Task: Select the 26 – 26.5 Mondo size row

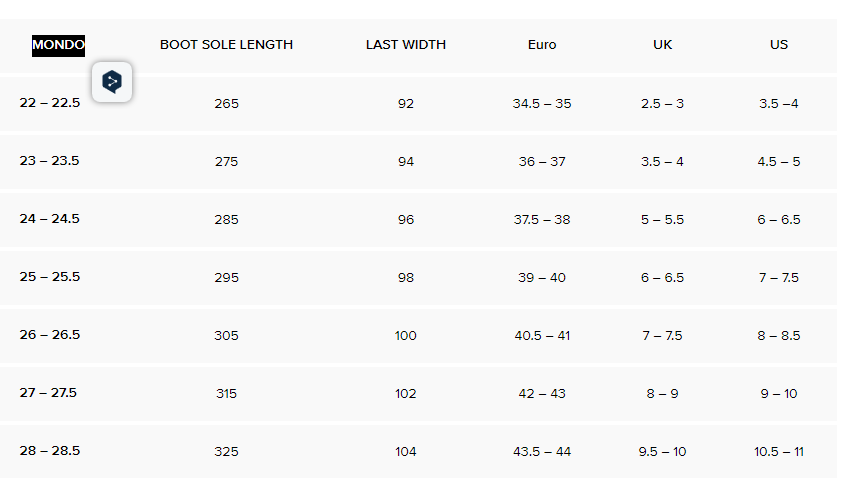Action: point(49,335)
